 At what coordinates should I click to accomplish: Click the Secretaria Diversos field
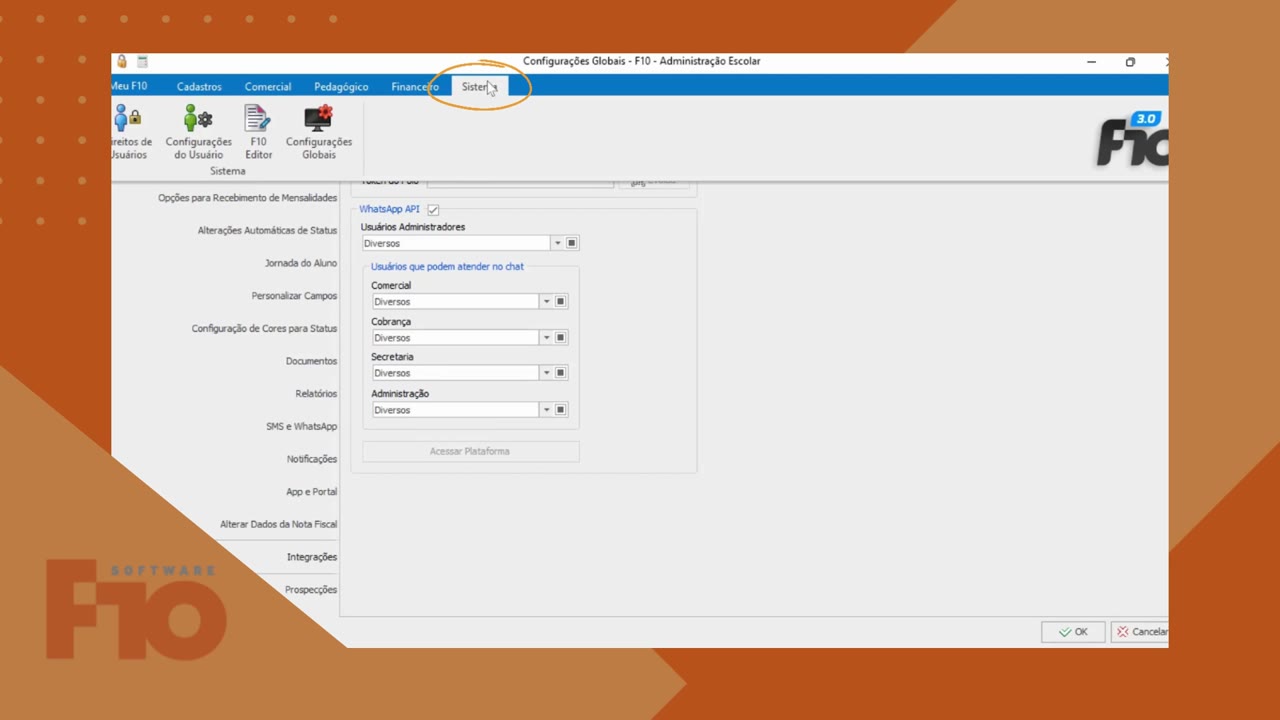coord(456,373)
